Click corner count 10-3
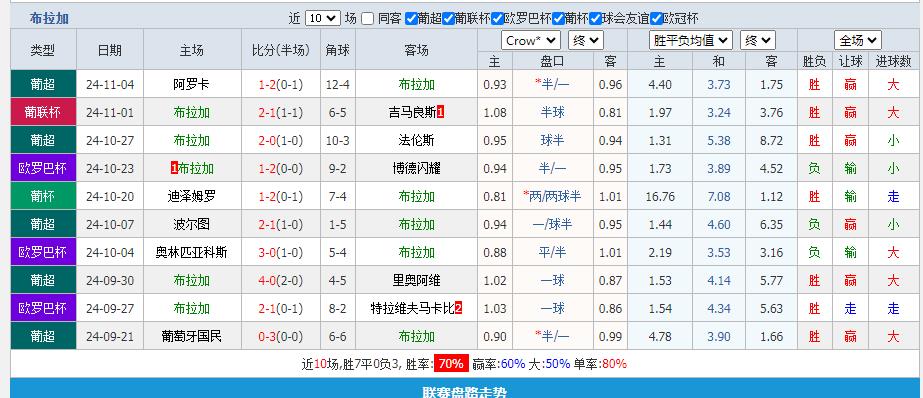Screen dimensions: 923x398 pyautogui.click(x=338, y=140)
